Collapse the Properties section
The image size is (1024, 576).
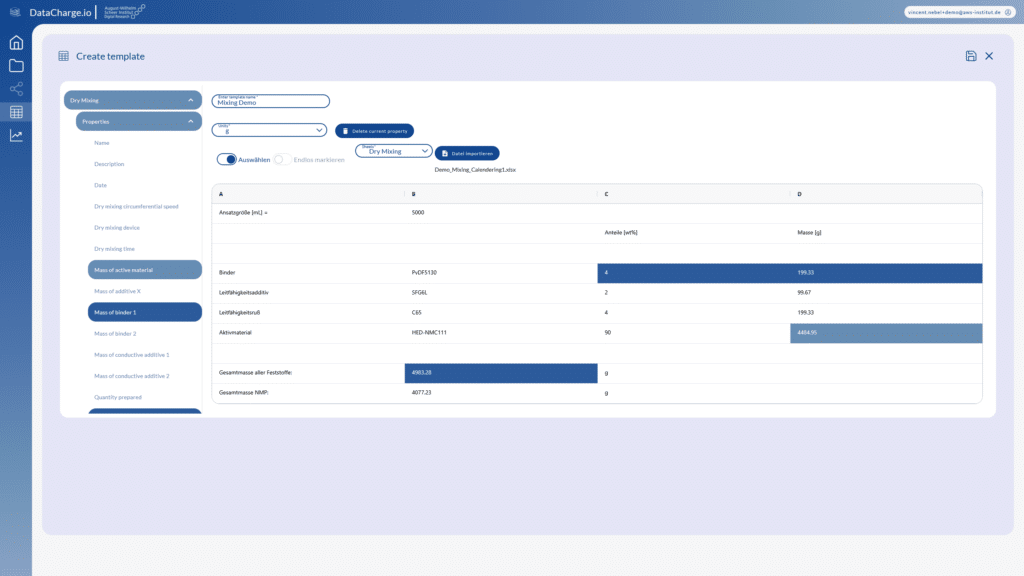coord(138,121)
